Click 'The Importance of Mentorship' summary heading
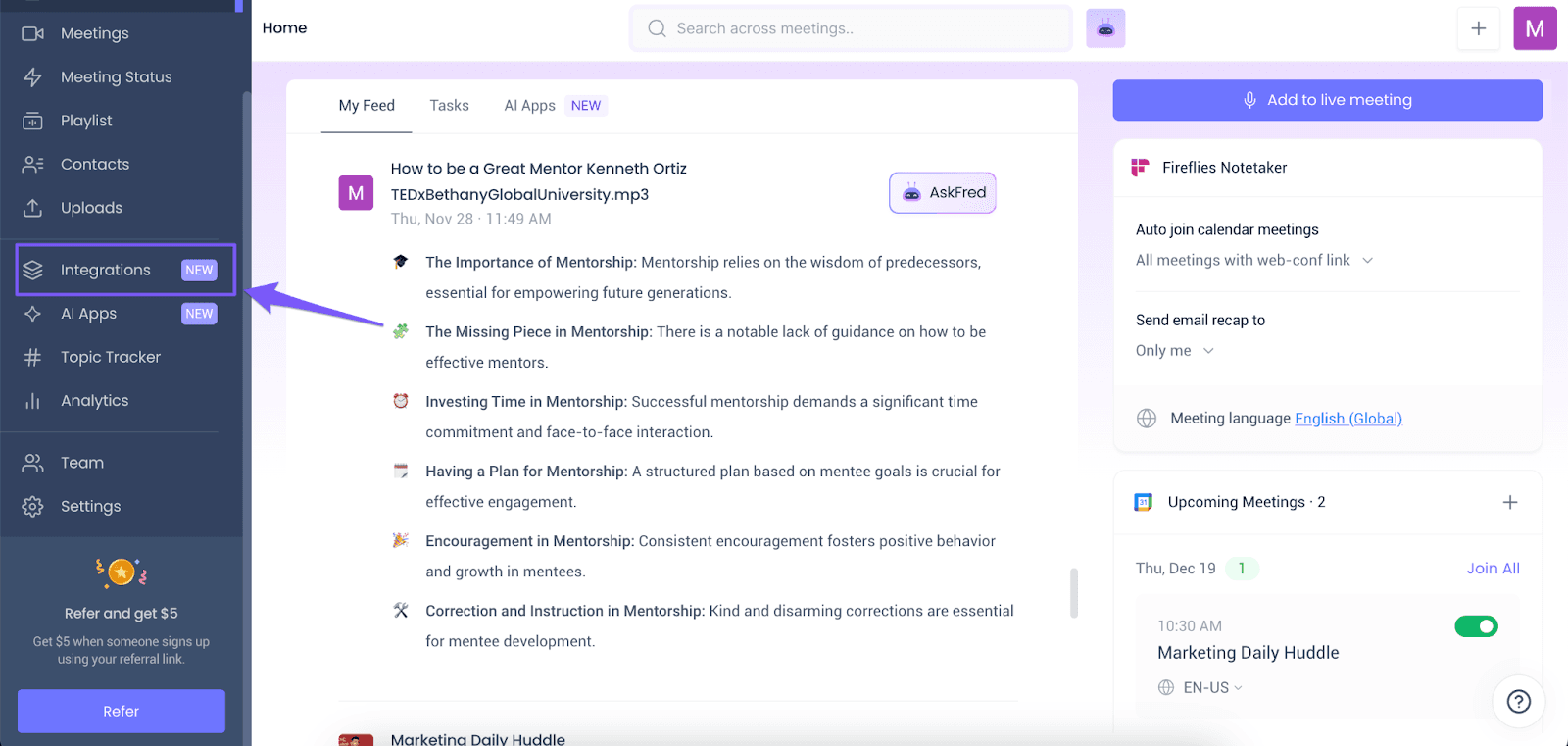 click(x=531, y=262)
